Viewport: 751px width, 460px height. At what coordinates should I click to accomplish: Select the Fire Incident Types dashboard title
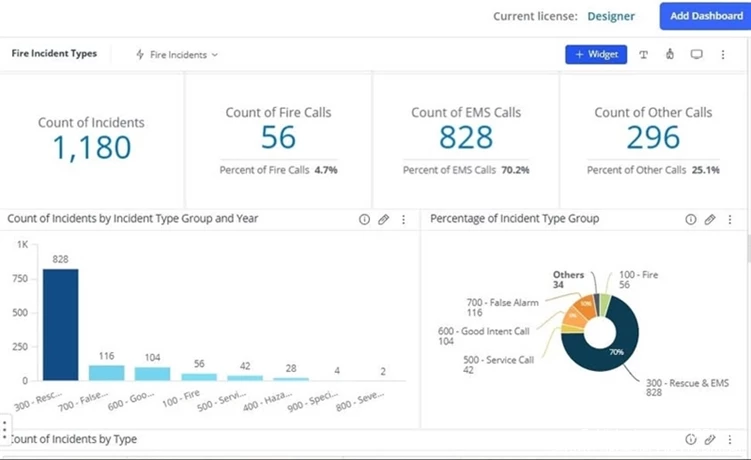54,54
